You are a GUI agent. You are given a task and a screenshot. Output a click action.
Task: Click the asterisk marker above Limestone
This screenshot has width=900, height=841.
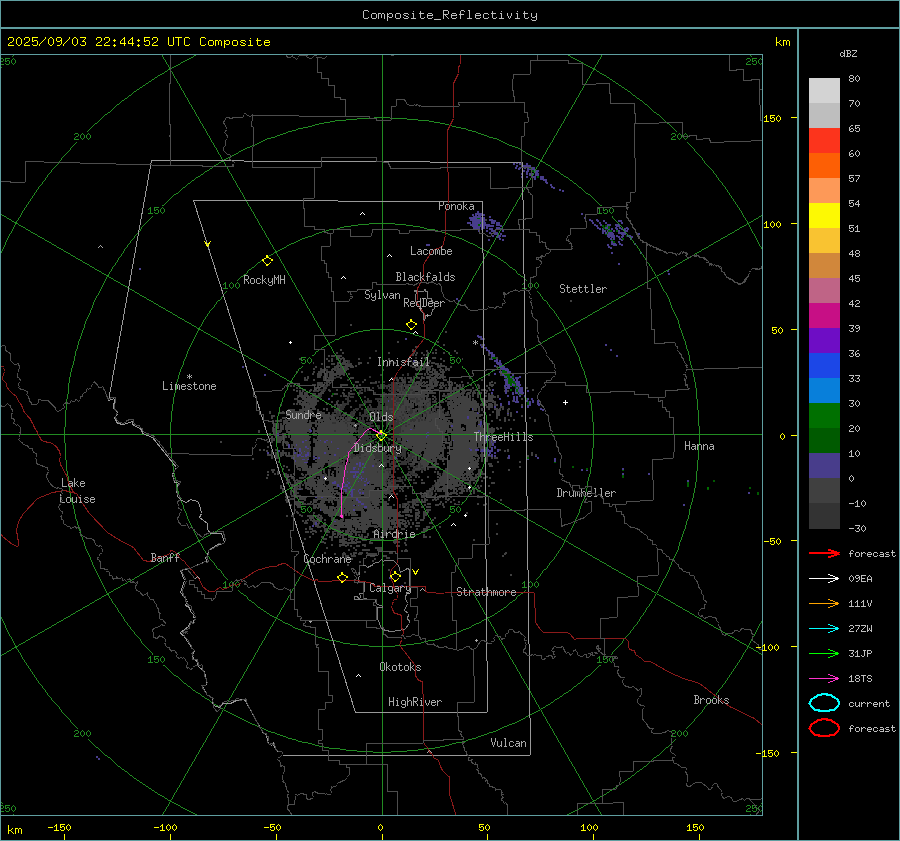(189, 377)
